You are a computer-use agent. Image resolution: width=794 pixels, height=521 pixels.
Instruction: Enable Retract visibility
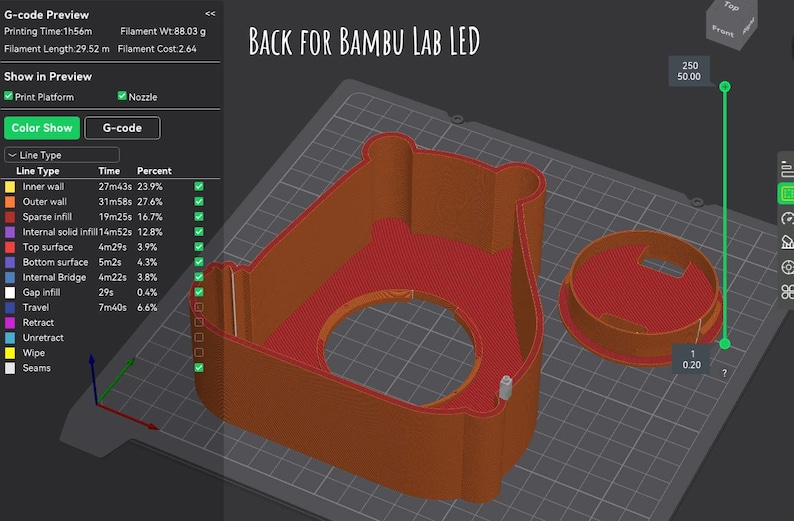tap(199, 323)
